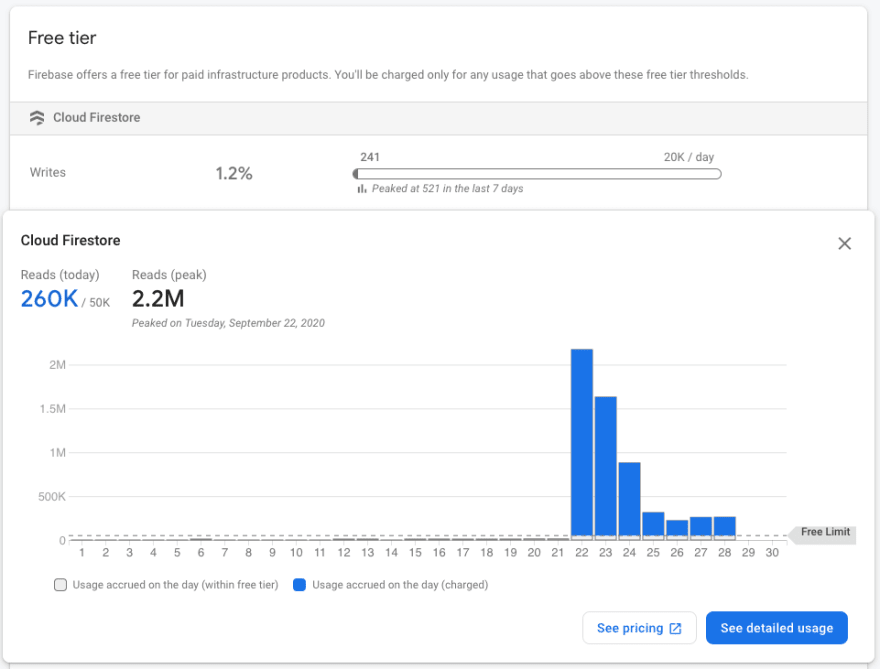This screenshot has width=880, height=669.
Task: Click the bar chart icon beside 'Peaked at 521'
Action: click(362, 189)
